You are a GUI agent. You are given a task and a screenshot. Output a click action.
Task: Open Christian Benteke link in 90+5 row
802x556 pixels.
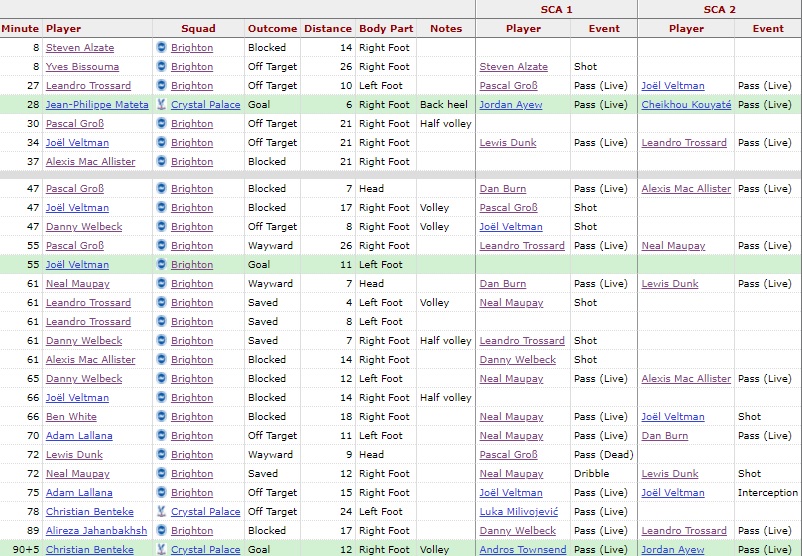coord(90,549)
